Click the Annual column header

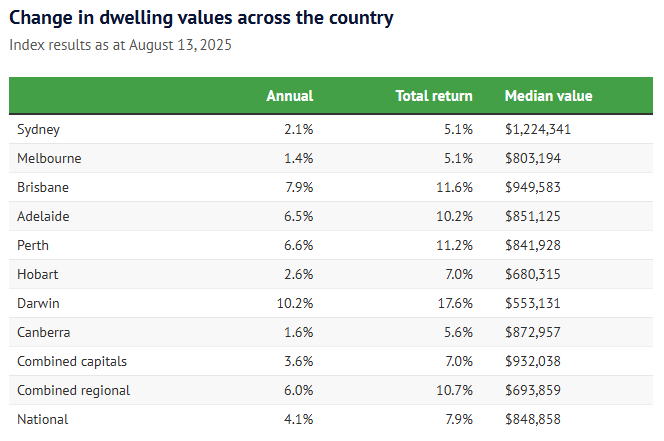point(289,96)
